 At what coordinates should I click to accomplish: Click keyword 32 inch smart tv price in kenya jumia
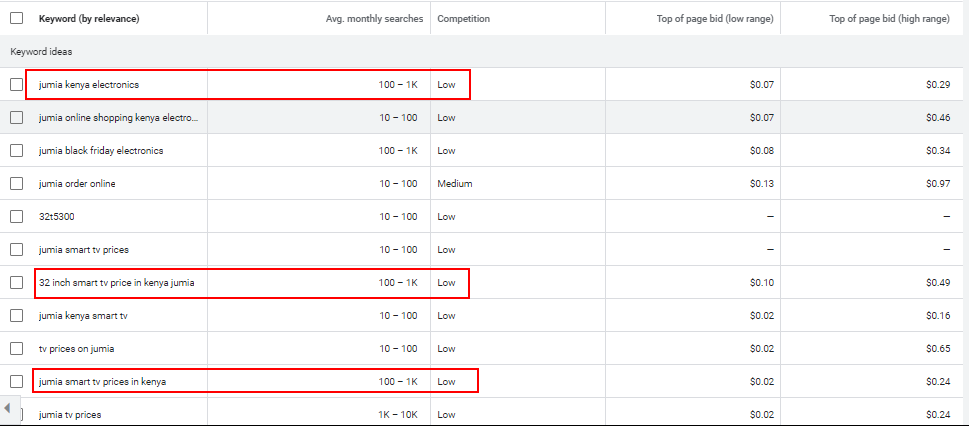click(117, 283)
